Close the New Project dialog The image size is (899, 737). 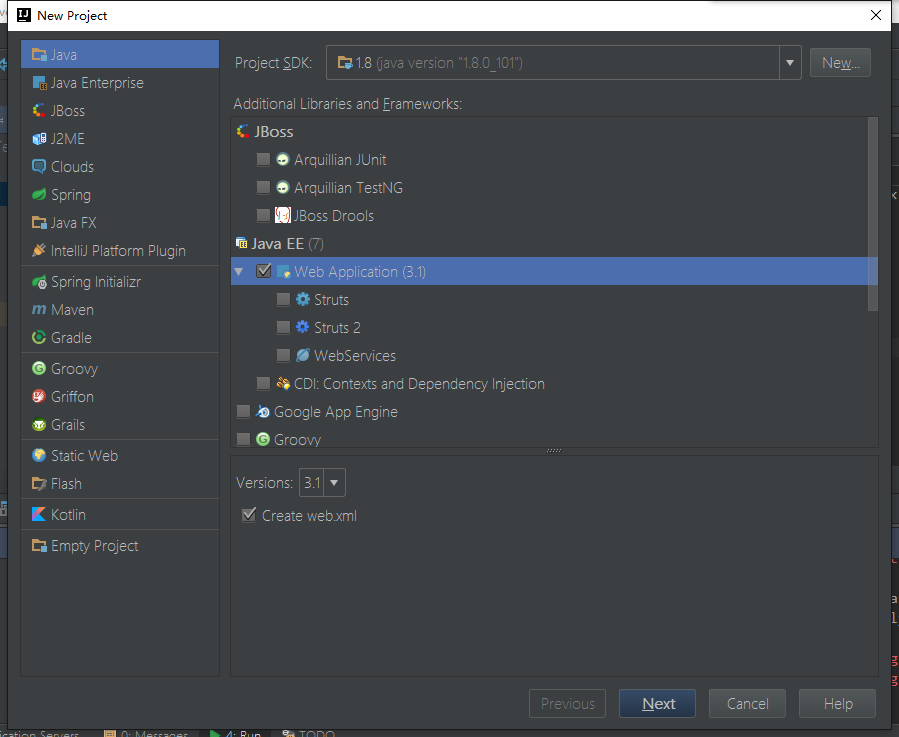pyautogui.click(x=875, y=15)
